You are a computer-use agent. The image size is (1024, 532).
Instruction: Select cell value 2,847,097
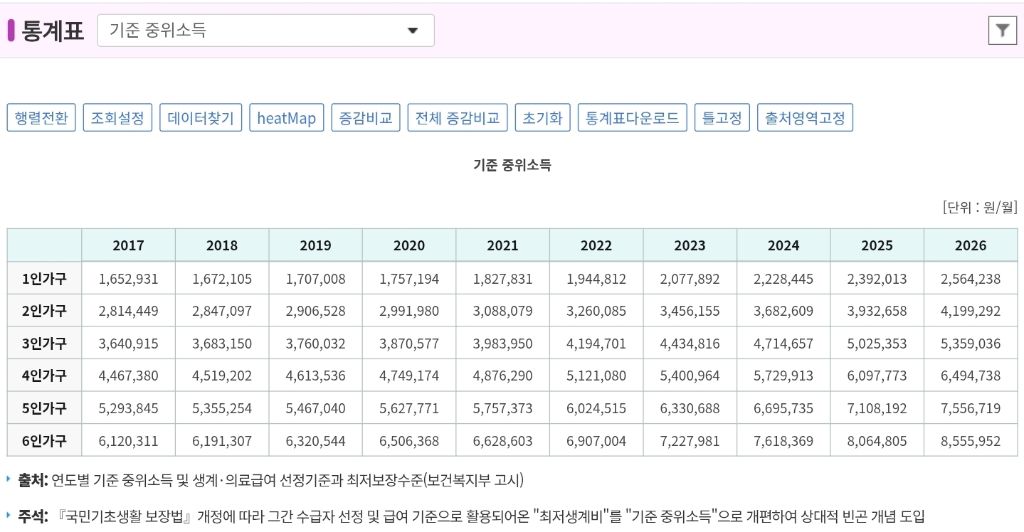click(222, 311)
